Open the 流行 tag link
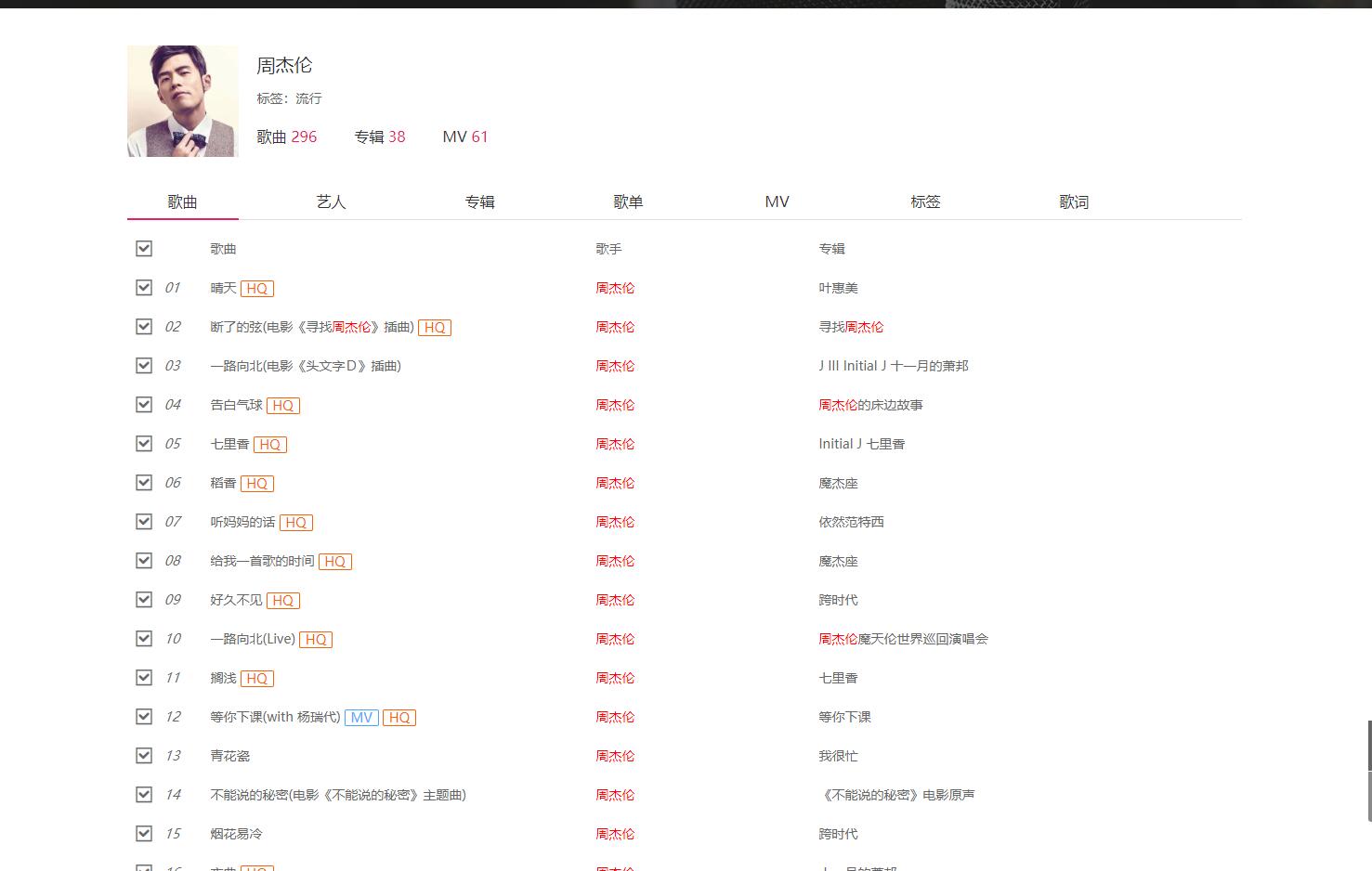The width and height of the screenshot is (1372, 871). [308, 98]
